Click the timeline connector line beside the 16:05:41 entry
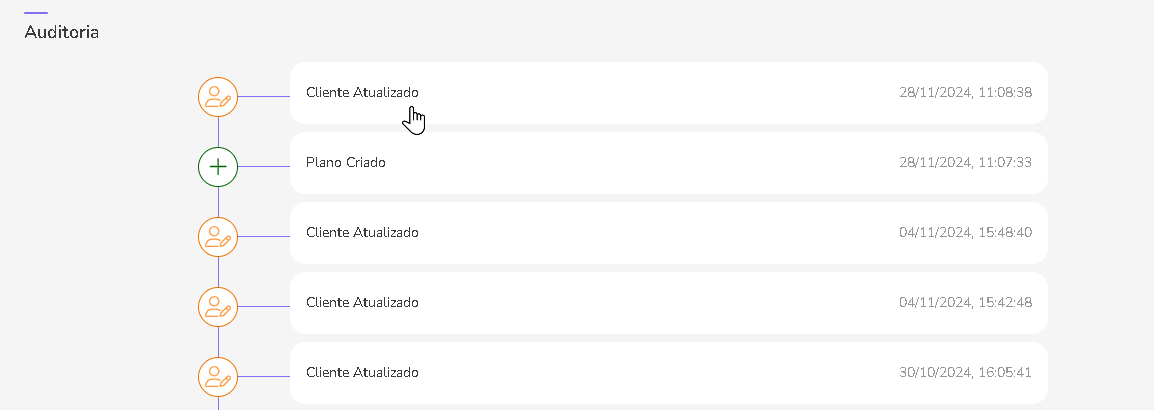 pyautogui.click(x=264, y=377)
